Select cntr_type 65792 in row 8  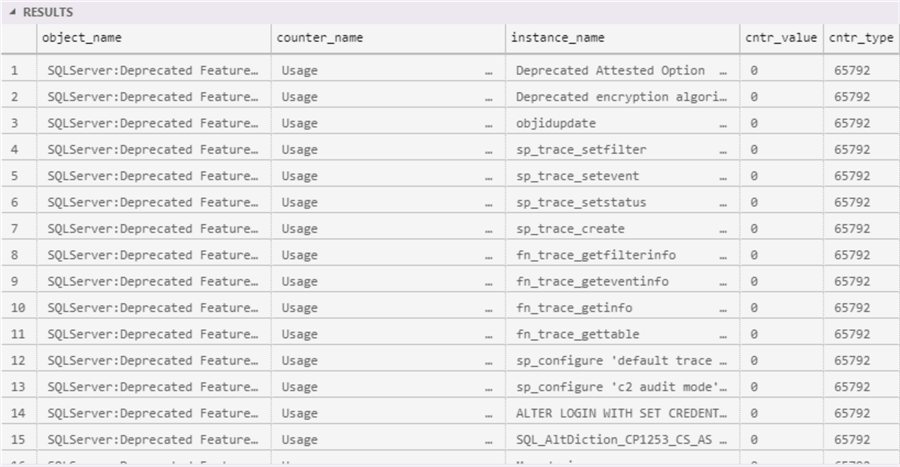[x=861, y=255]
